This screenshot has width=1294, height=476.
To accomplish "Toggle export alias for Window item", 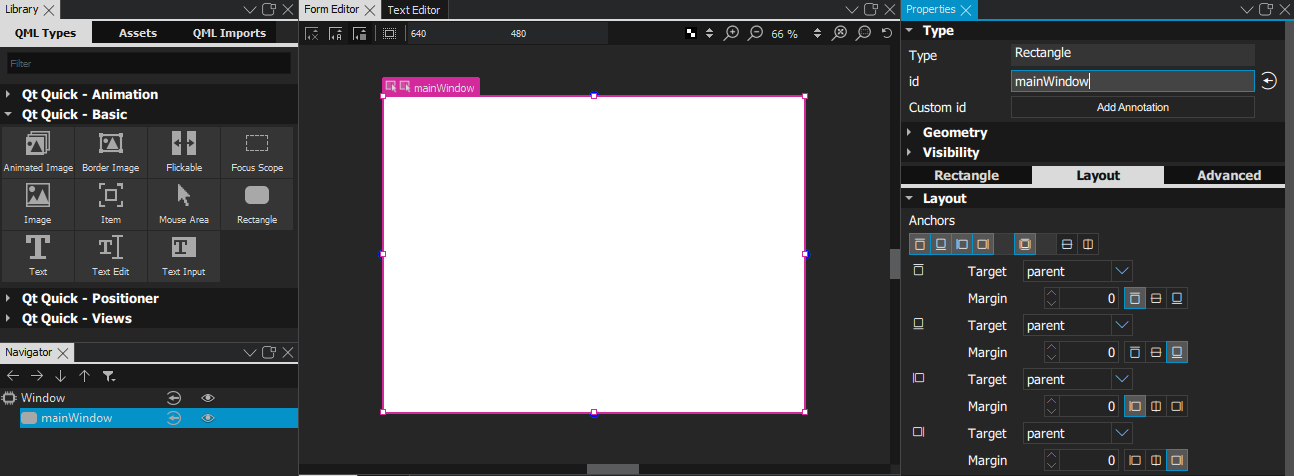I will (173, 398).
